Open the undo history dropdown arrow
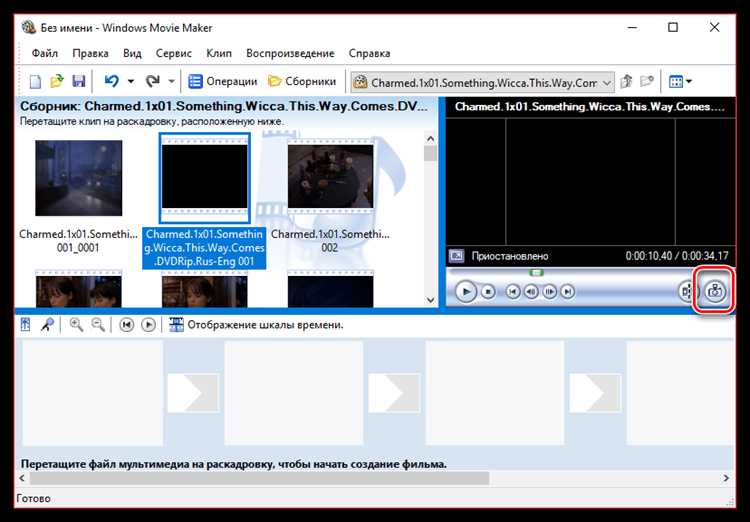The height and width of the screenshot is (522, 750). pos(131,81)
